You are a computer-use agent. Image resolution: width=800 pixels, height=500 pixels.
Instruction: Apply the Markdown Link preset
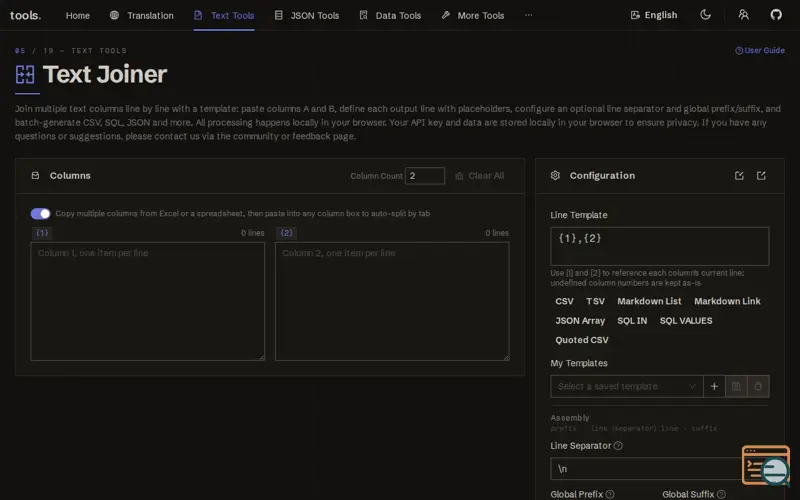727,301
